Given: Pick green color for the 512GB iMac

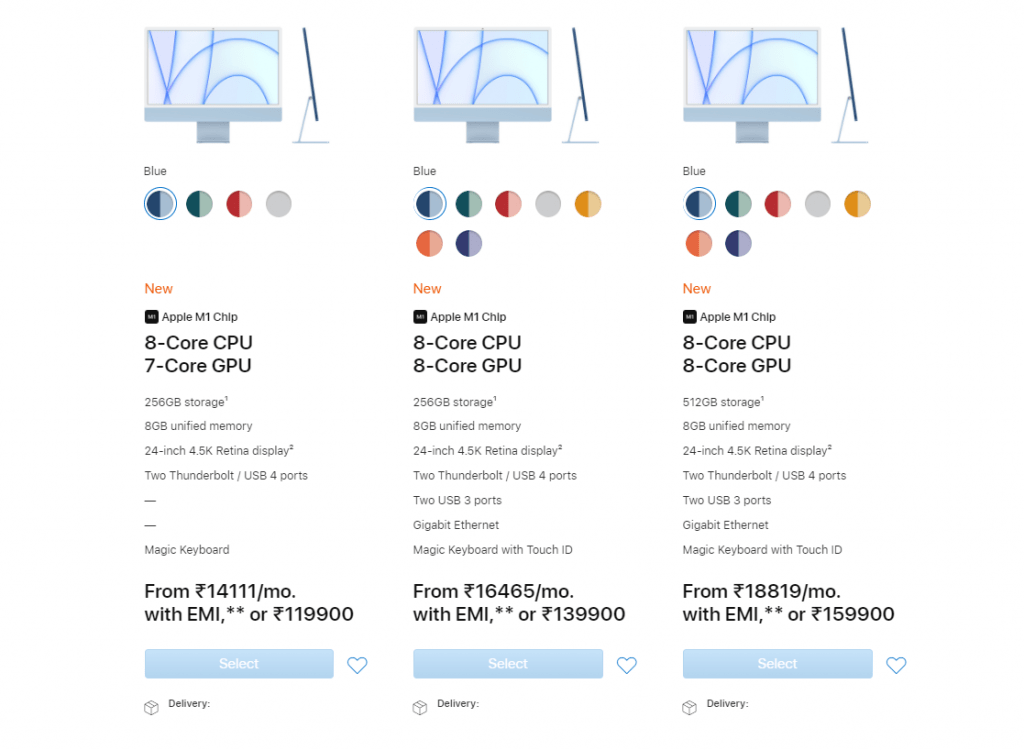Looking at the screenshot, I should 739,204.
